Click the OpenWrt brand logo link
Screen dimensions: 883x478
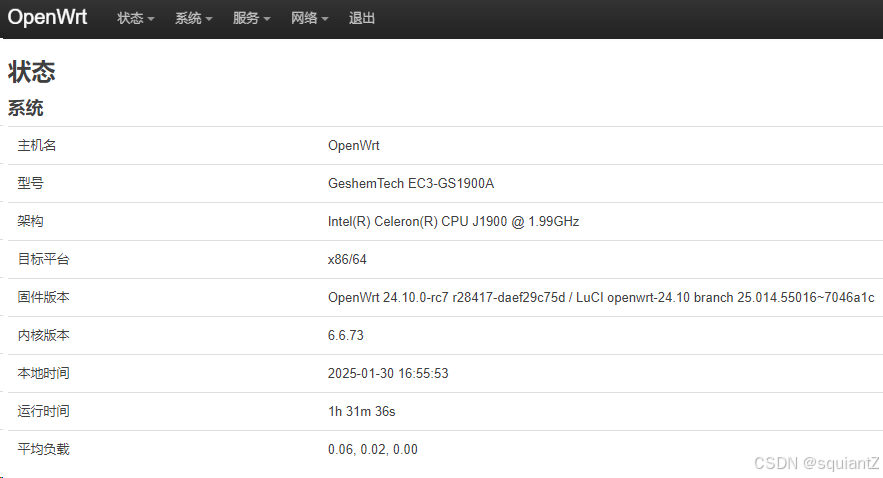47,17
